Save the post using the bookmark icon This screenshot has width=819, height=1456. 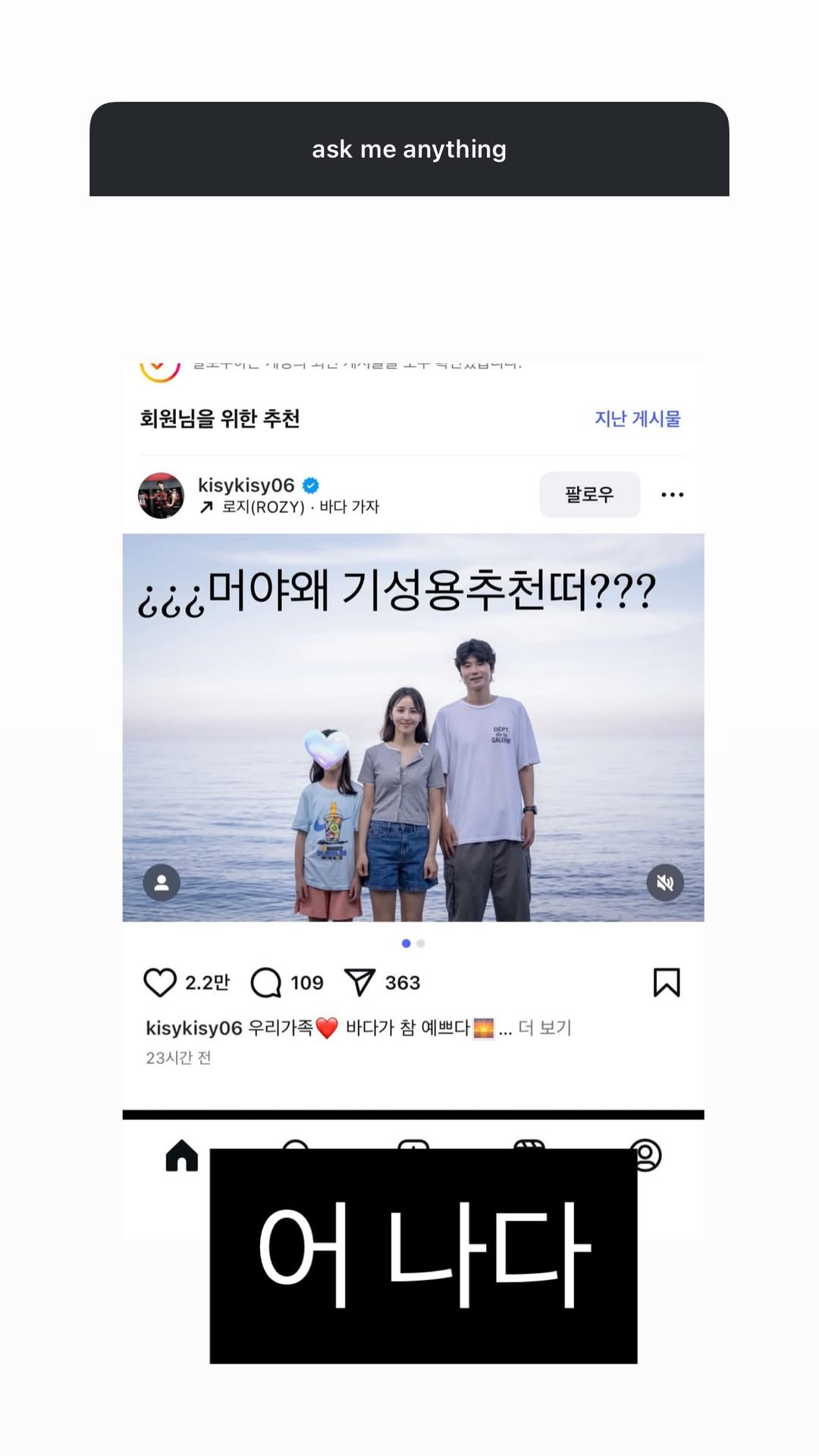pos(667,982)
